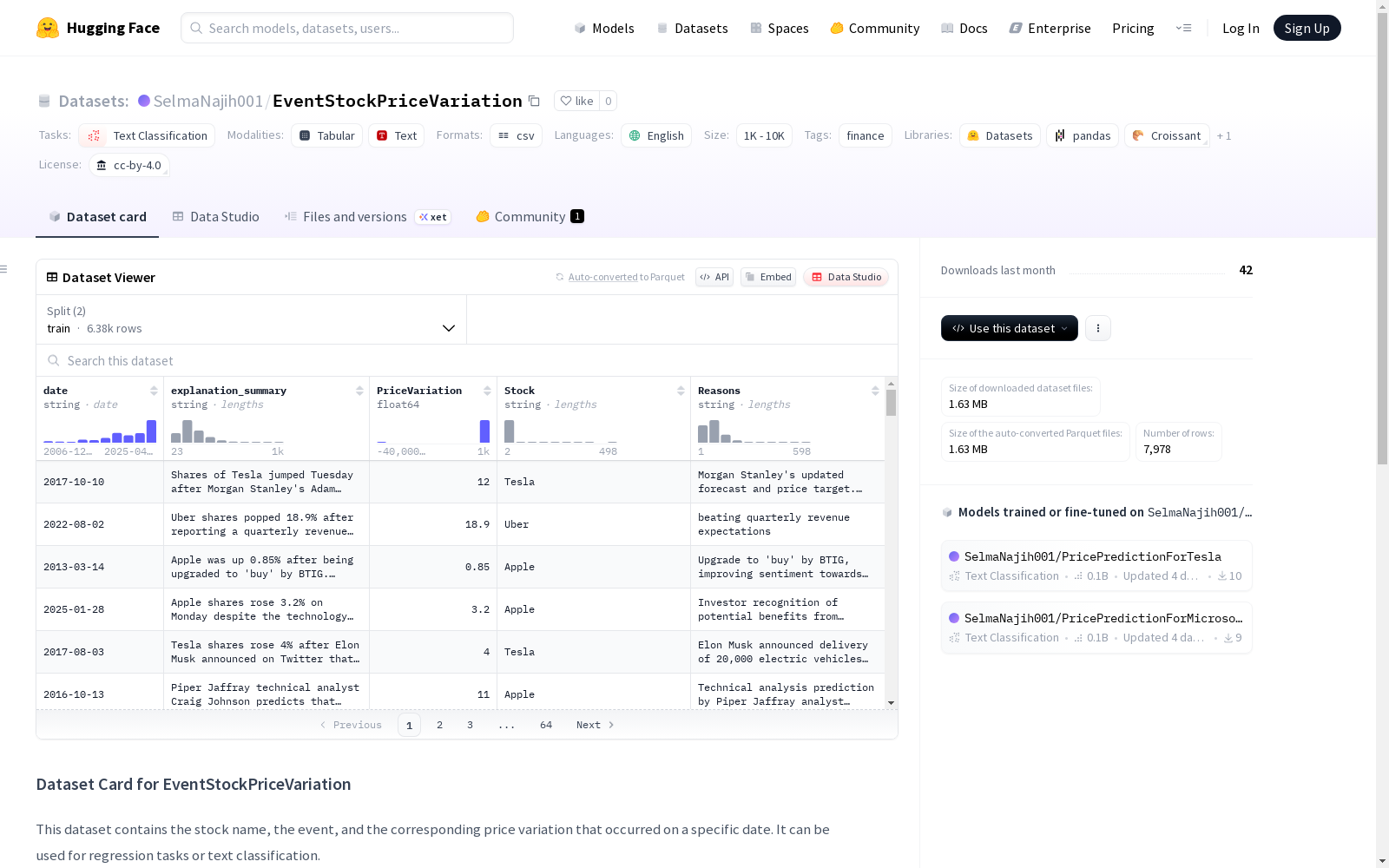Viewport: 1389px width, 868px height.
Task: Click Next page in pagination
Action: point(596,725)
